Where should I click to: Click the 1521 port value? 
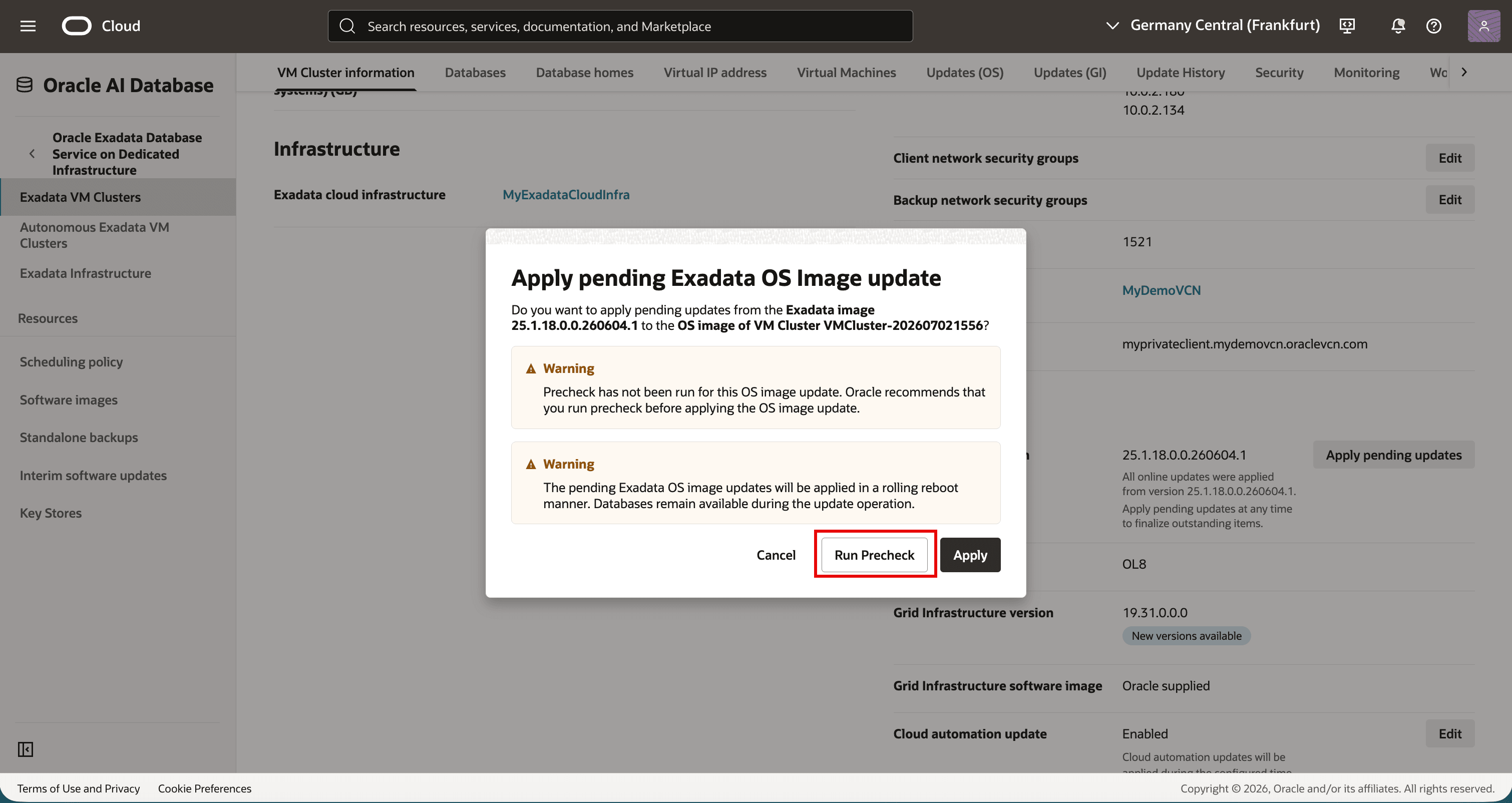(x=1137, y=242)
